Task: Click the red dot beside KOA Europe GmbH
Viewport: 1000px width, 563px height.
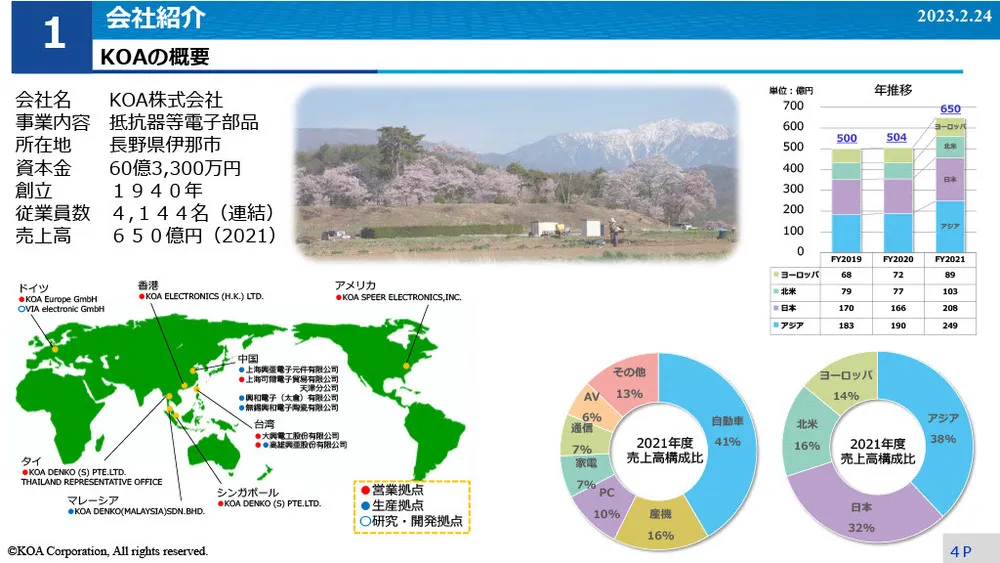Action: (22, 299)
